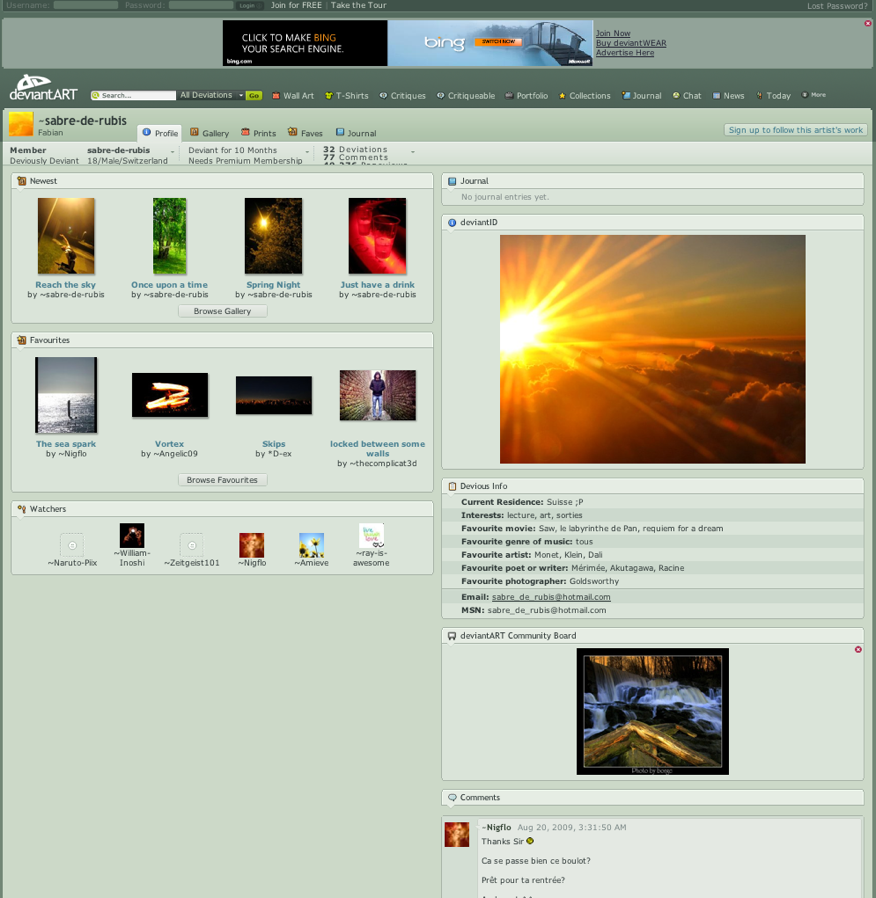Screen dimensions: 876x898
Task: Click Amieve watcher avatar
Action: tap(311, 545)
